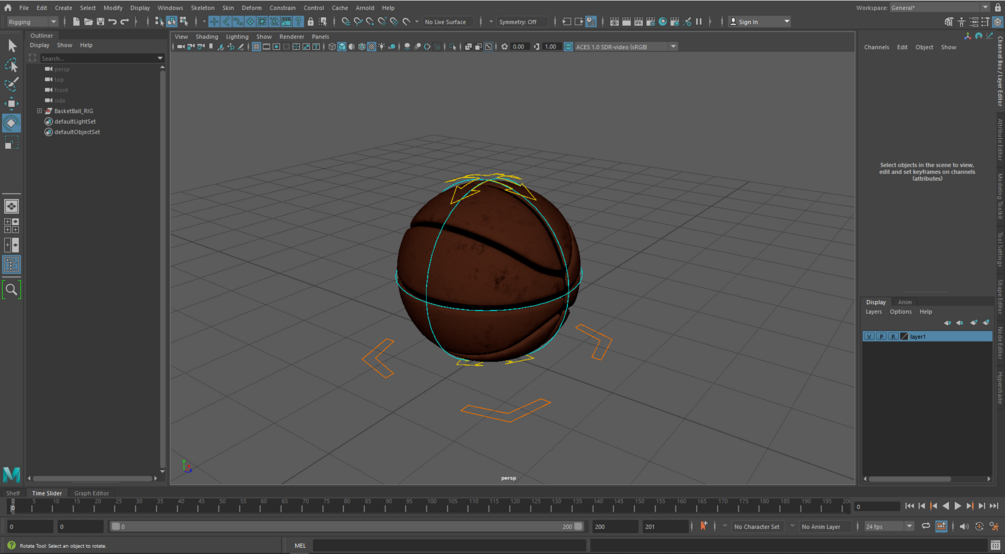The width and height of the screenshot is (1005, 554).
Task: Open the ACES color transform dropdown
Action: click(626, 47)
